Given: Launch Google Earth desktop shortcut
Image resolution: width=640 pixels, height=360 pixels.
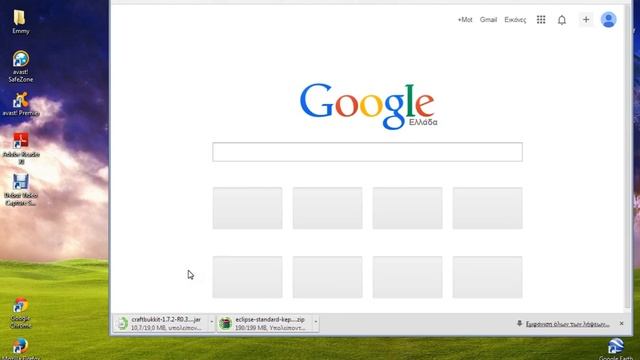Looking at the screenshot, I should click(616, 349).
